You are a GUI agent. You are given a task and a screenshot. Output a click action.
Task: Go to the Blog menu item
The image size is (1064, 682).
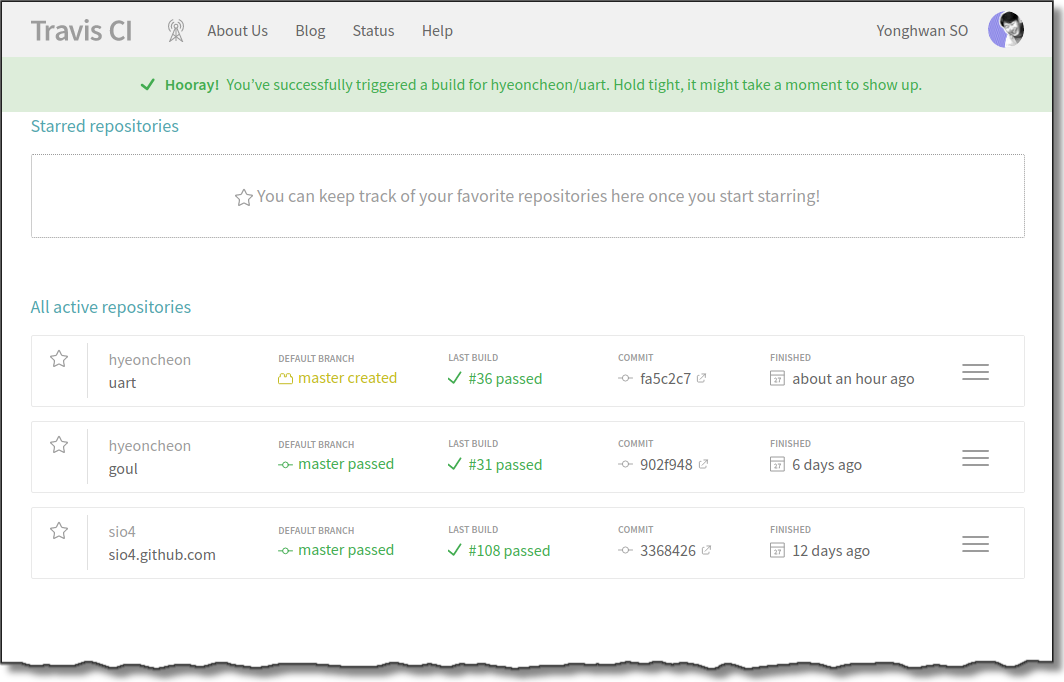310,31
